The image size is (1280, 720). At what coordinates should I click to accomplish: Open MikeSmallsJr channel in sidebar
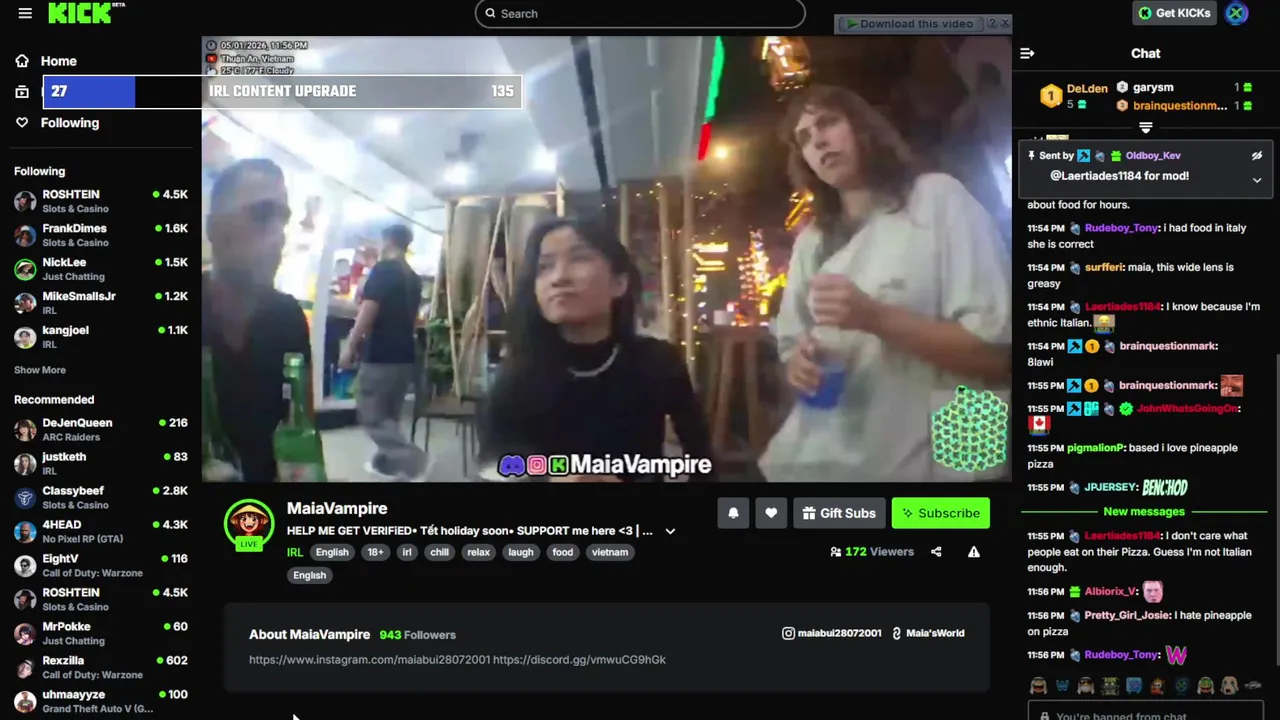point(100,303)
